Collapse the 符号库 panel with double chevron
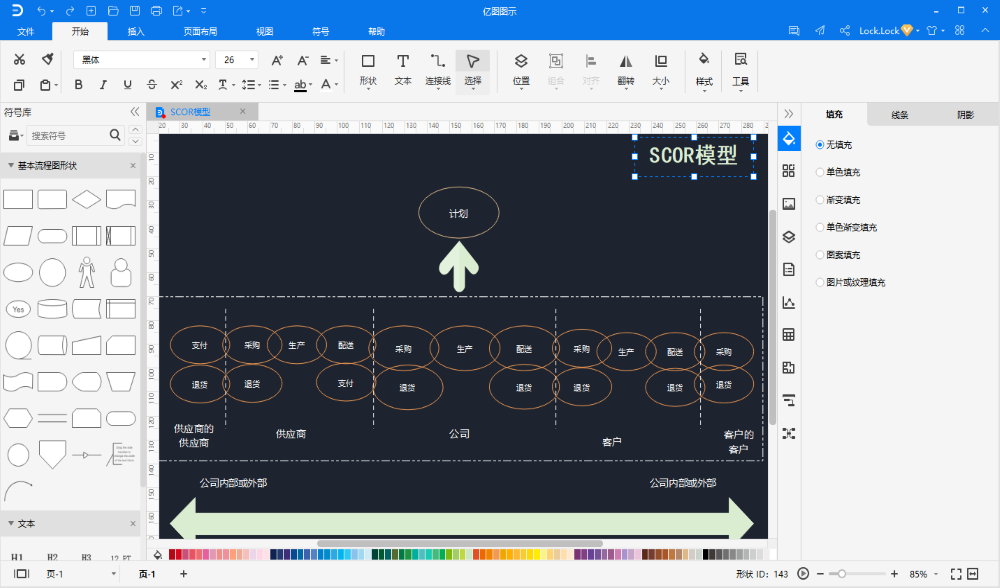 click(x=135, y=112)
